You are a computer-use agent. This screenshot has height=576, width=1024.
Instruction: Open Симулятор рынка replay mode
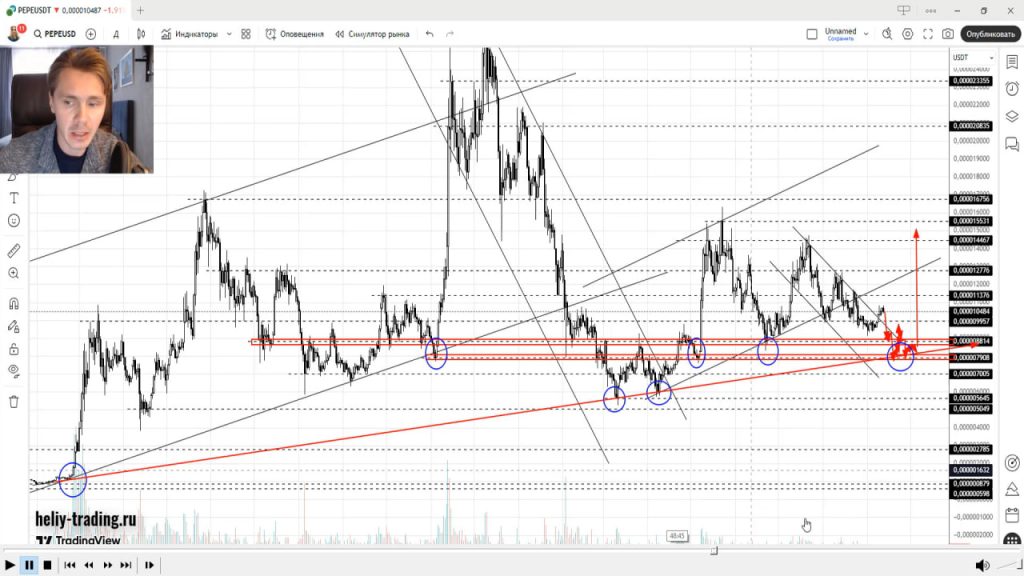pos(372,33)
